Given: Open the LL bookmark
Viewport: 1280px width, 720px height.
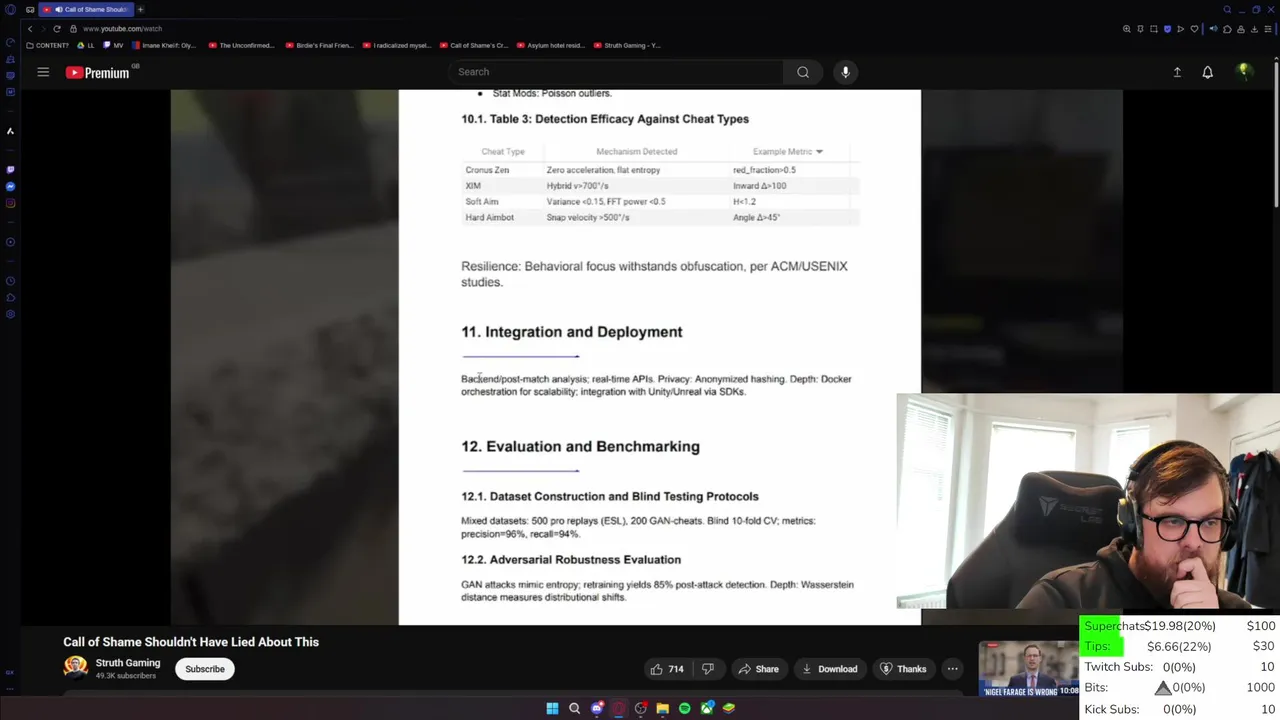Looking at the screenshot, I should [x=86, y=45].
